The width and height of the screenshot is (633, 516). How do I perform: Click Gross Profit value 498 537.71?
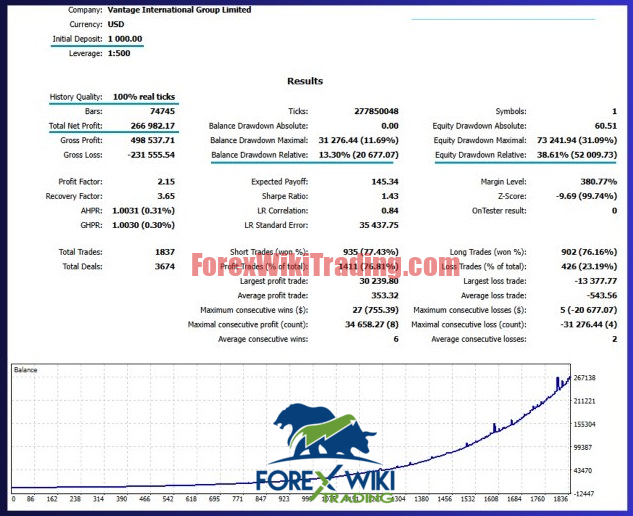coord(153,141)
